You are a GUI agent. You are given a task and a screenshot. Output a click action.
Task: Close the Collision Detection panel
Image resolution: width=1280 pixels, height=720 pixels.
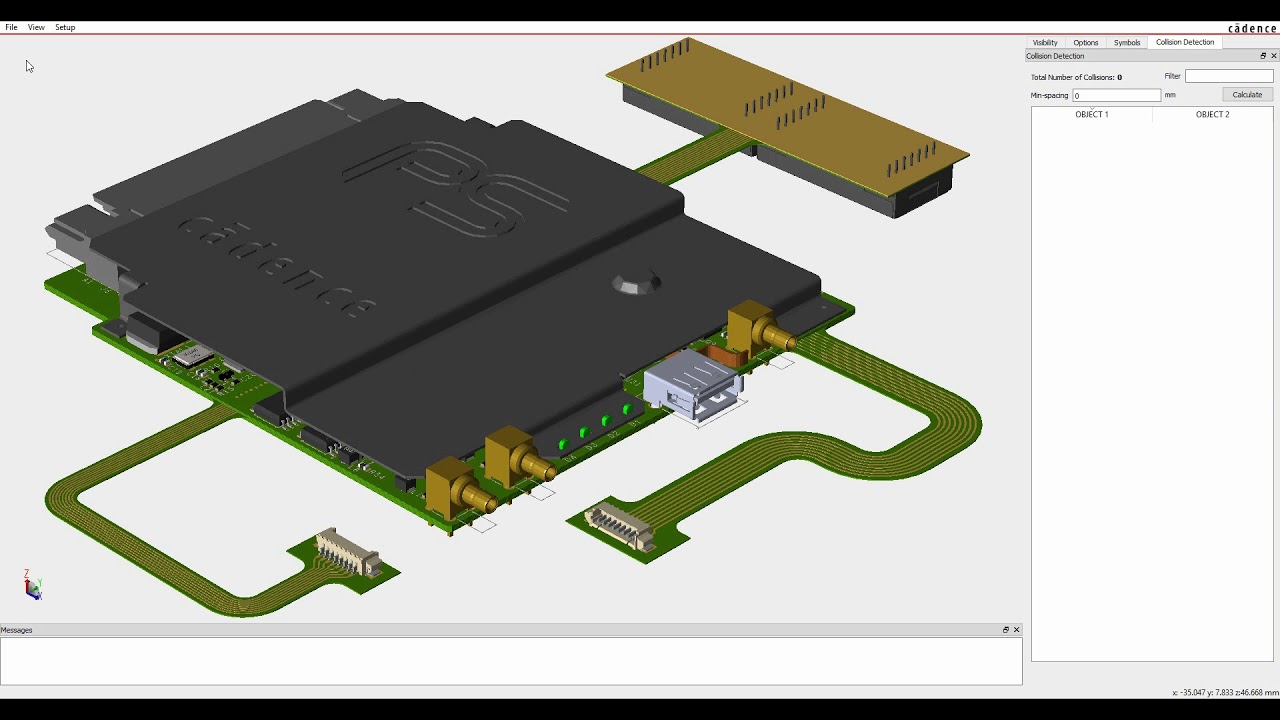pos(1273,56)
